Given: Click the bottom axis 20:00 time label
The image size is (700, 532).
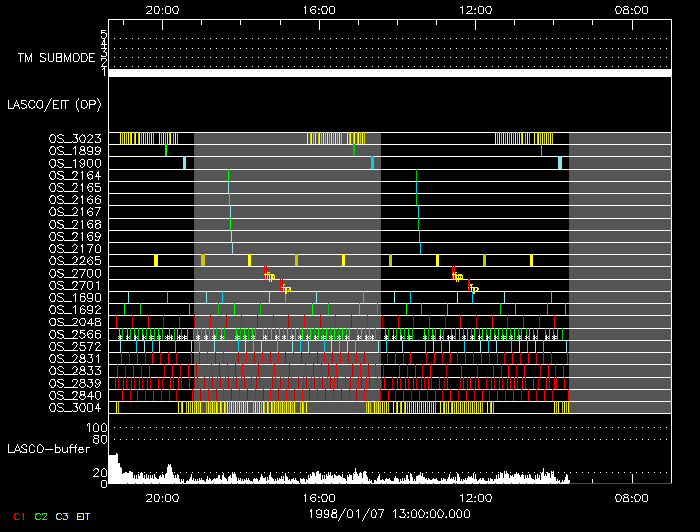Looking at the screenshot, I should 162,498.
